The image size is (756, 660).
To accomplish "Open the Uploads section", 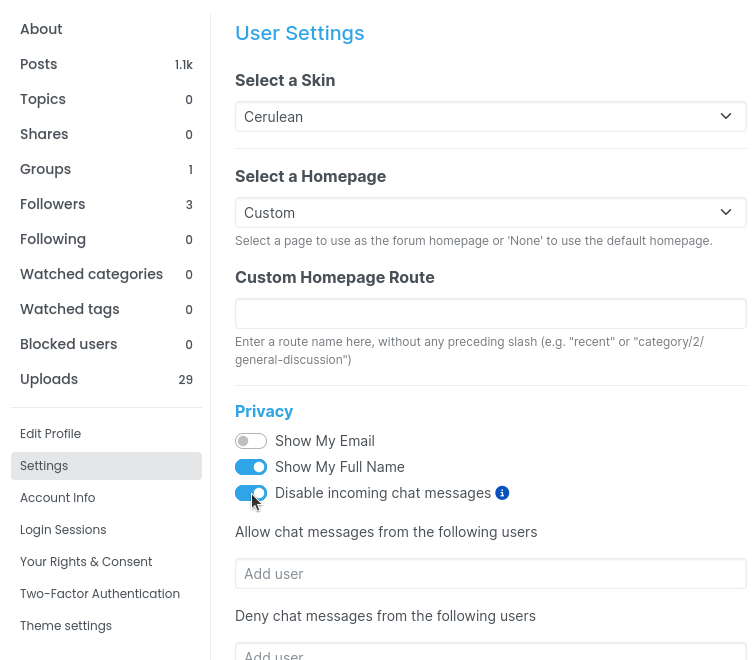I will click(49, 379).
